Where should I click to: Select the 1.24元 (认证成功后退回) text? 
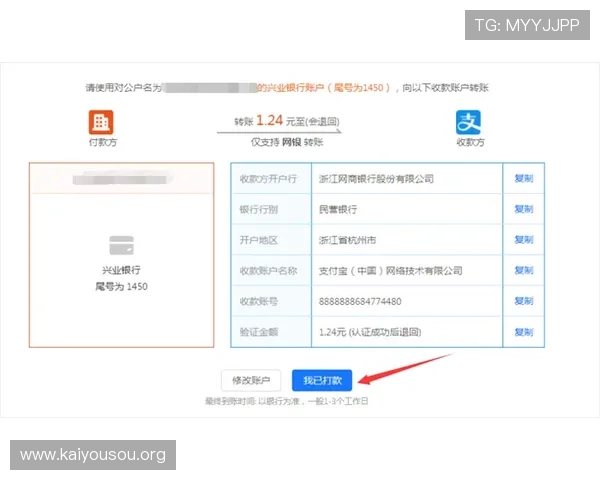pos(370,332)
